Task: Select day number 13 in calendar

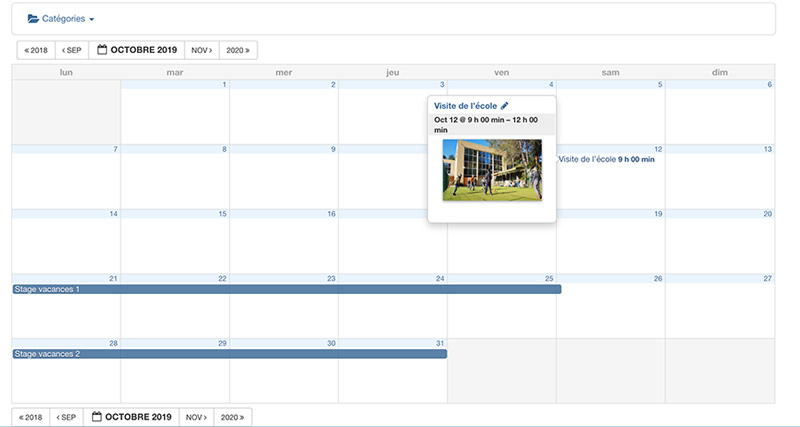Action: point(768,149)
